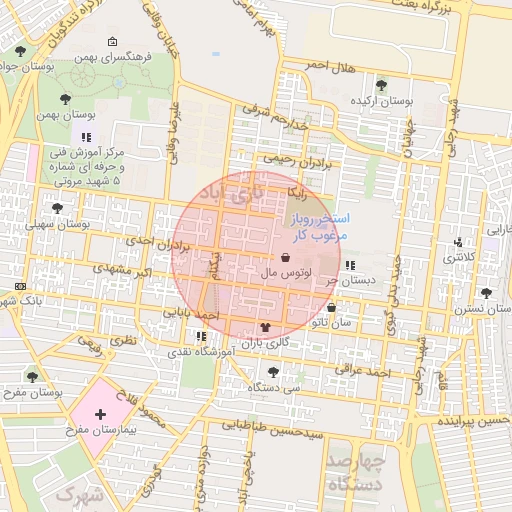Click the قائم street label

click(442, 380)
